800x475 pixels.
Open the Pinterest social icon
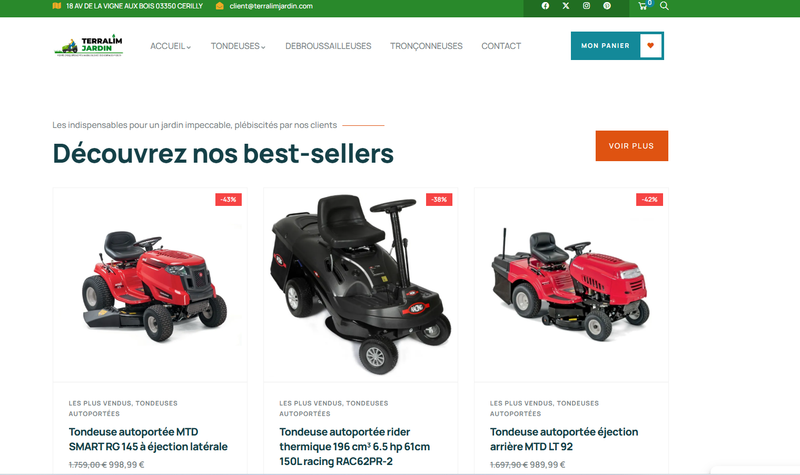(607, 6)
